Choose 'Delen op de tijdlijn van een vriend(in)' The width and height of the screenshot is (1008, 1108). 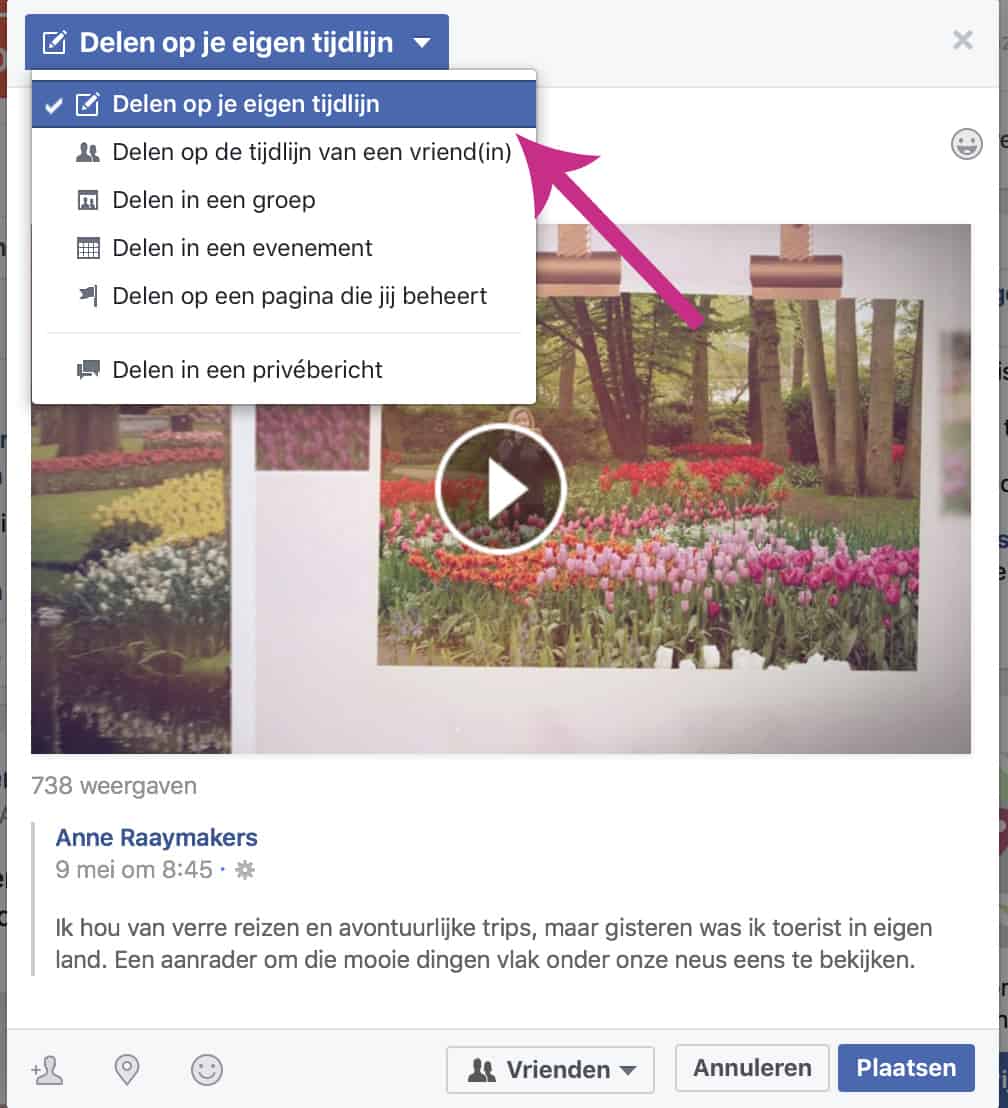coord(284,152)
